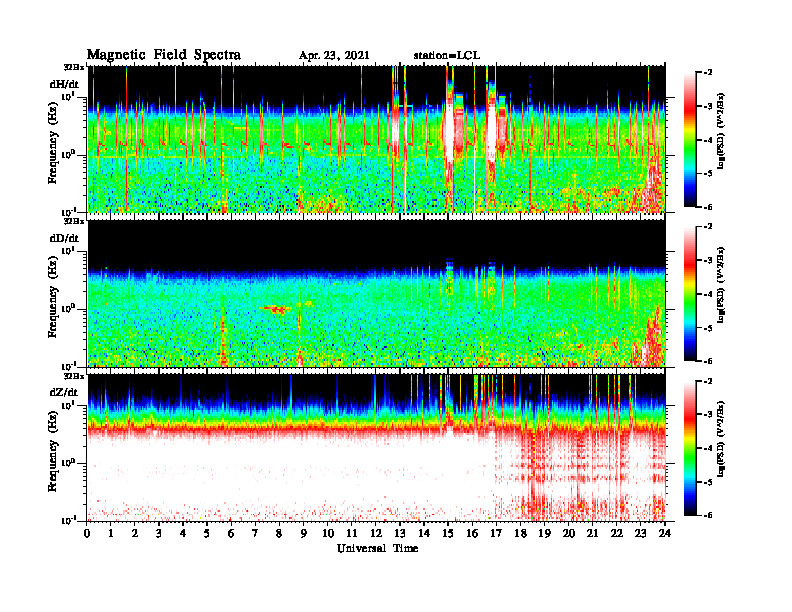Click hour tick label '7' on the time axis
Screen dimensions: 792x612
click(256, 533)
